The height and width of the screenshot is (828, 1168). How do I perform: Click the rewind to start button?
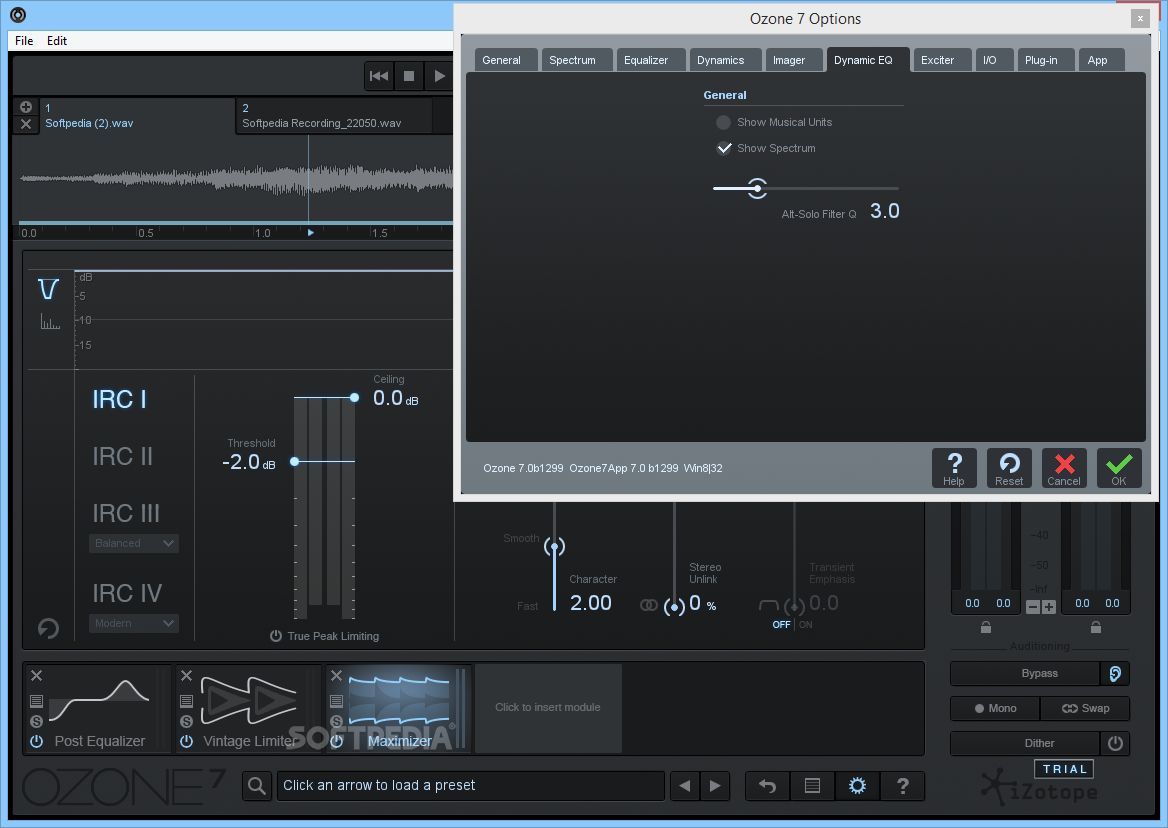378,76
